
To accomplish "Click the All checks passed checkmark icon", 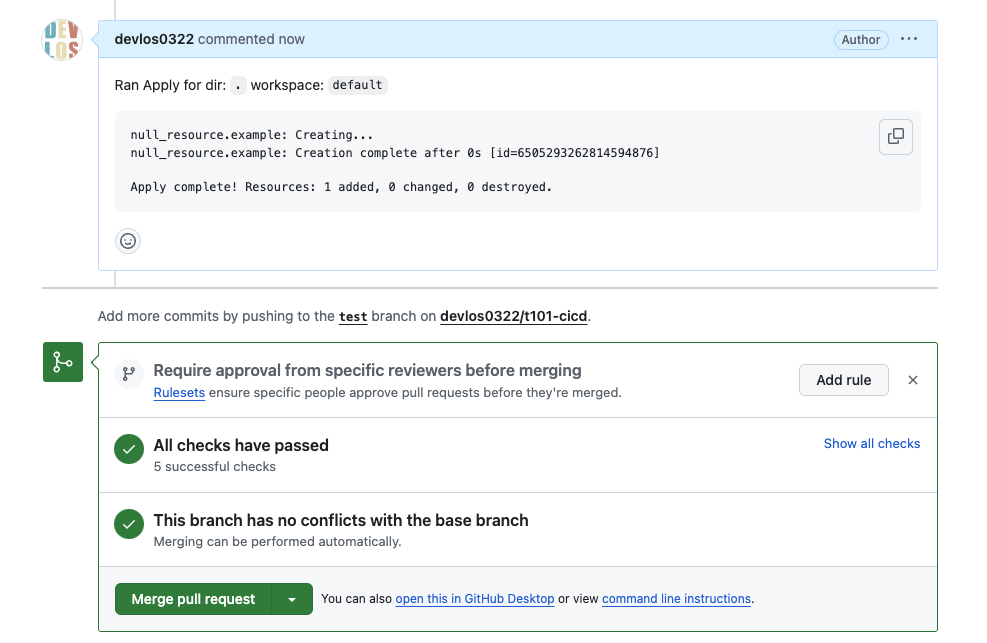I will point(129,449).
